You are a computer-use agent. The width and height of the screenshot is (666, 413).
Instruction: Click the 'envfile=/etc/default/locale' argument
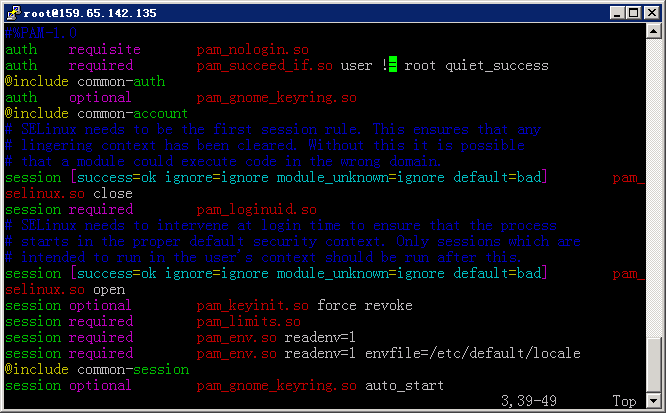coord(472,353)
